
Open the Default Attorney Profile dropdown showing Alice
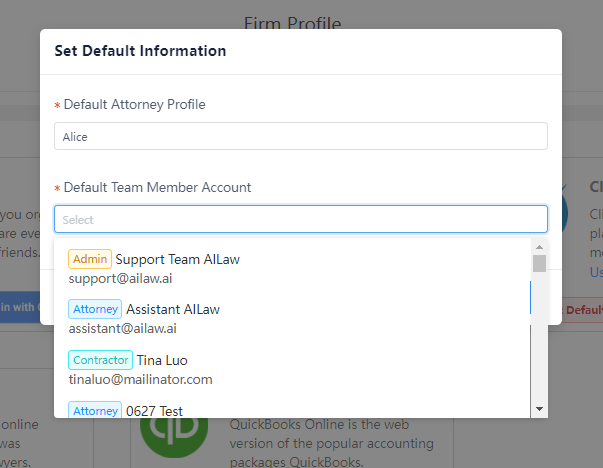pos(301,136)
